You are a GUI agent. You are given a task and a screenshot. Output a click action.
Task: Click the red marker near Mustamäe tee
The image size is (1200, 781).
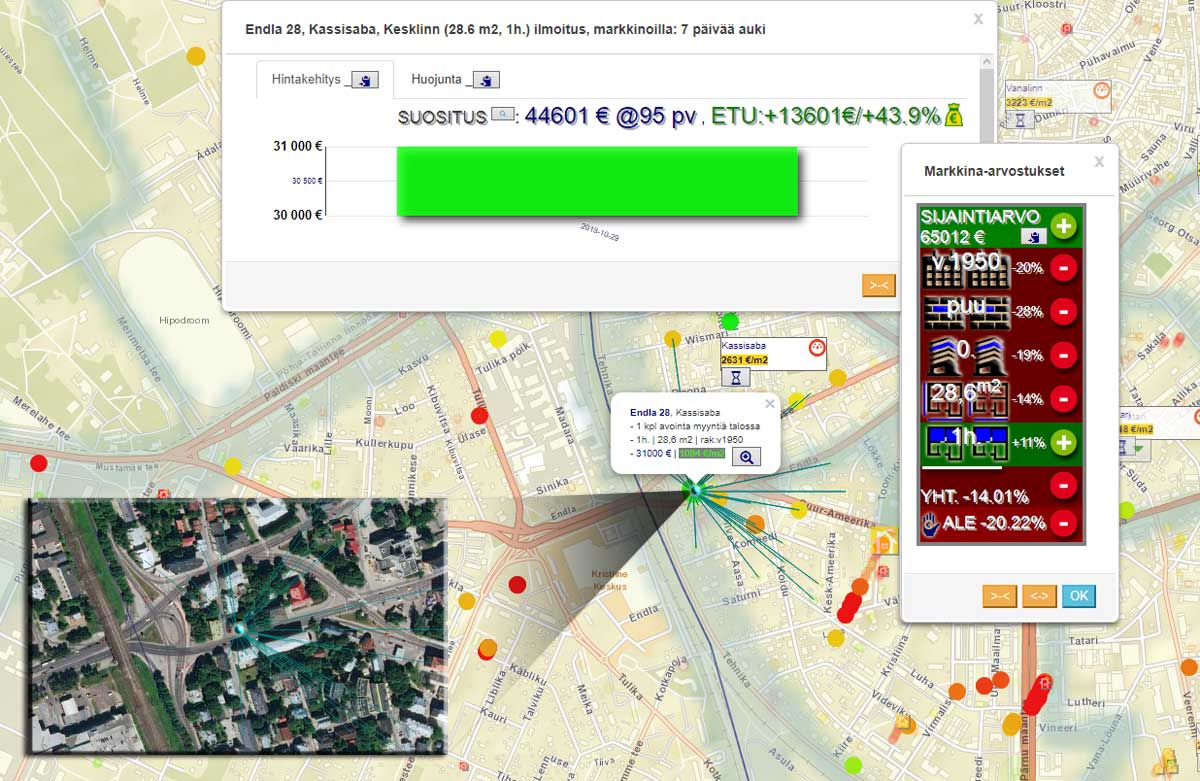tap(39, 463)
